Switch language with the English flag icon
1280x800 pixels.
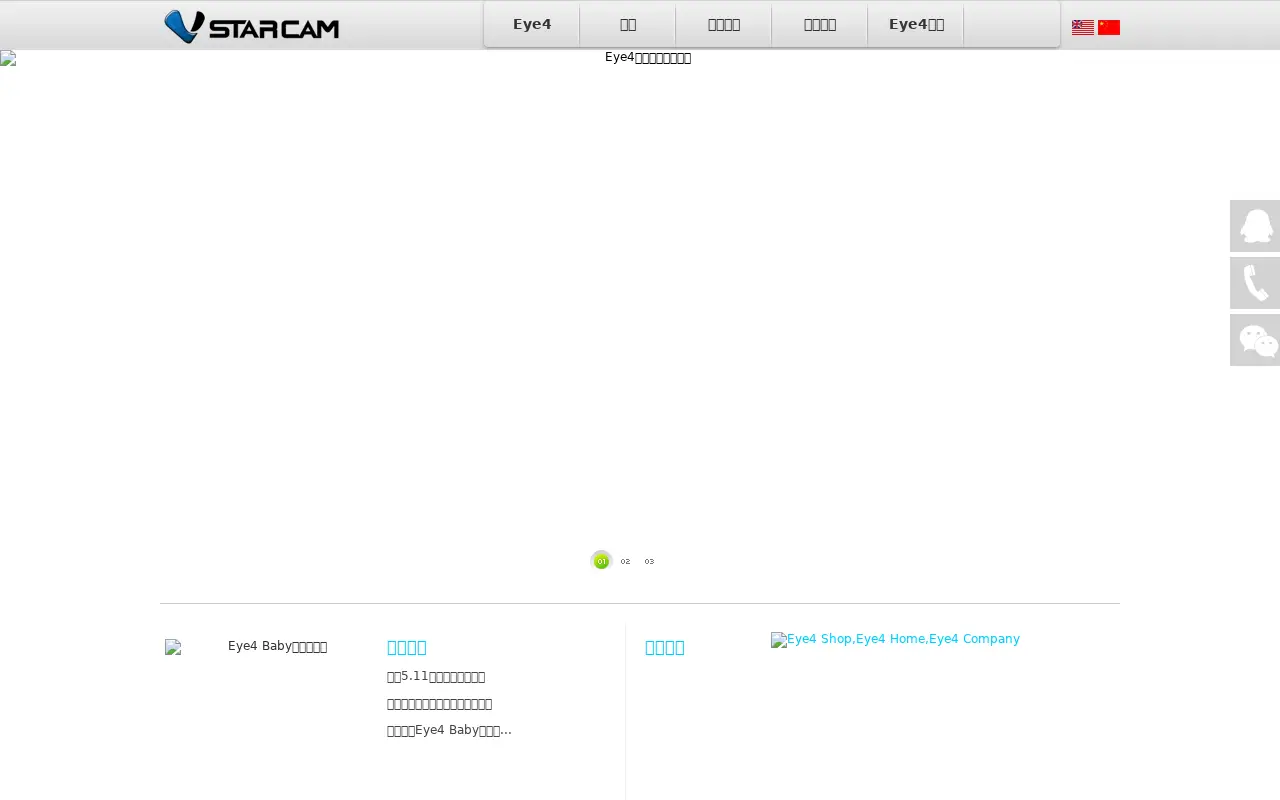click(x=1083, y=27)
